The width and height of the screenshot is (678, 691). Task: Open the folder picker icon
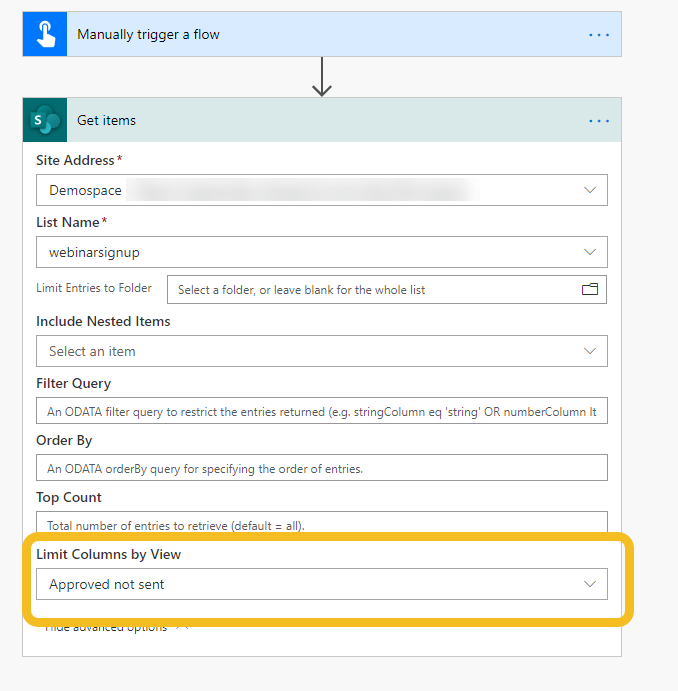pyautogui.click(x=590, y=289)
